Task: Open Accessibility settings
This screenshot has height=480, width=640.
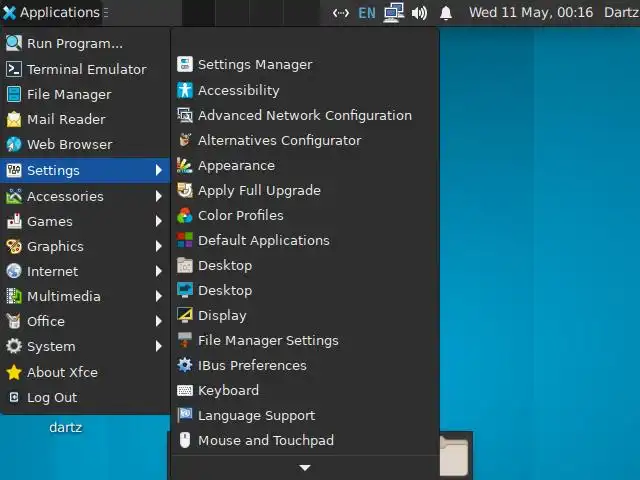Action: [305, 90]
